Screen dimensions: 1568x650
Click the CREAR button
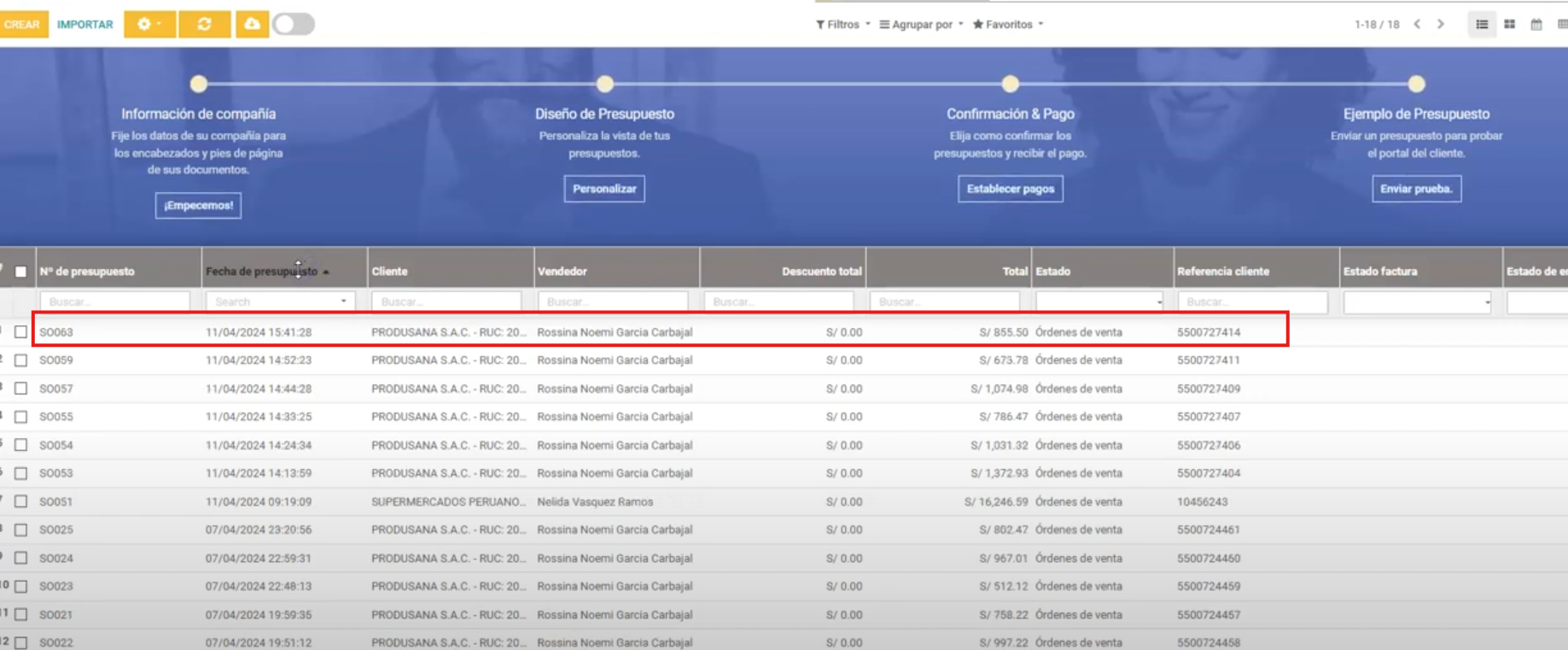point(22,24)
